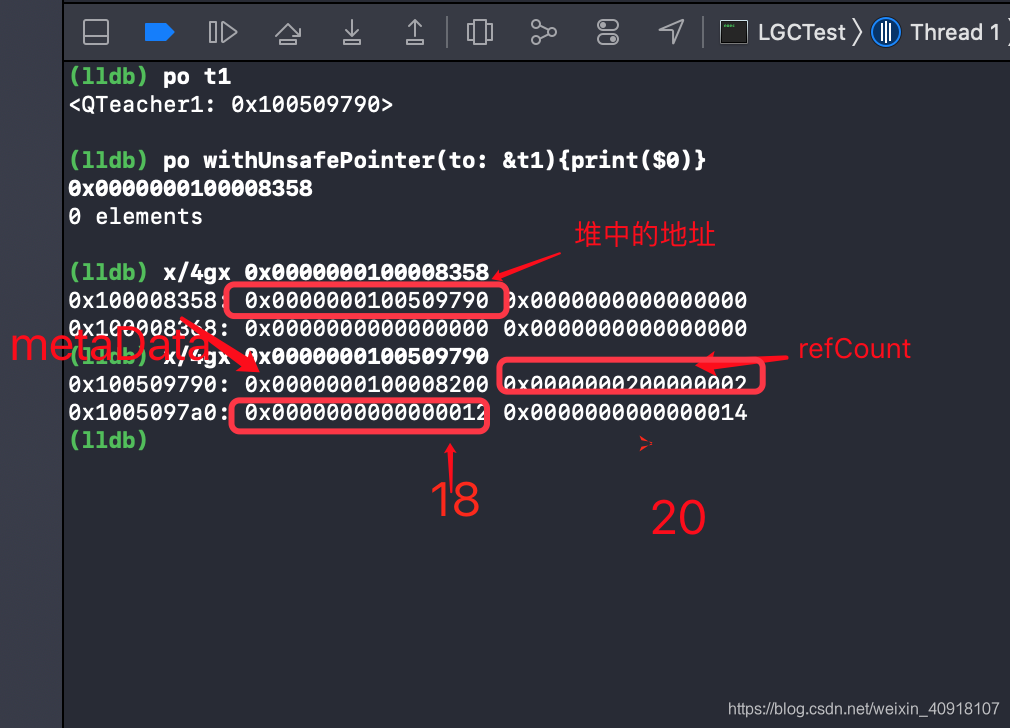Open Debug View Hierarchy
The width and height of the screenshot is (1010, 728).
coord(479,32)
